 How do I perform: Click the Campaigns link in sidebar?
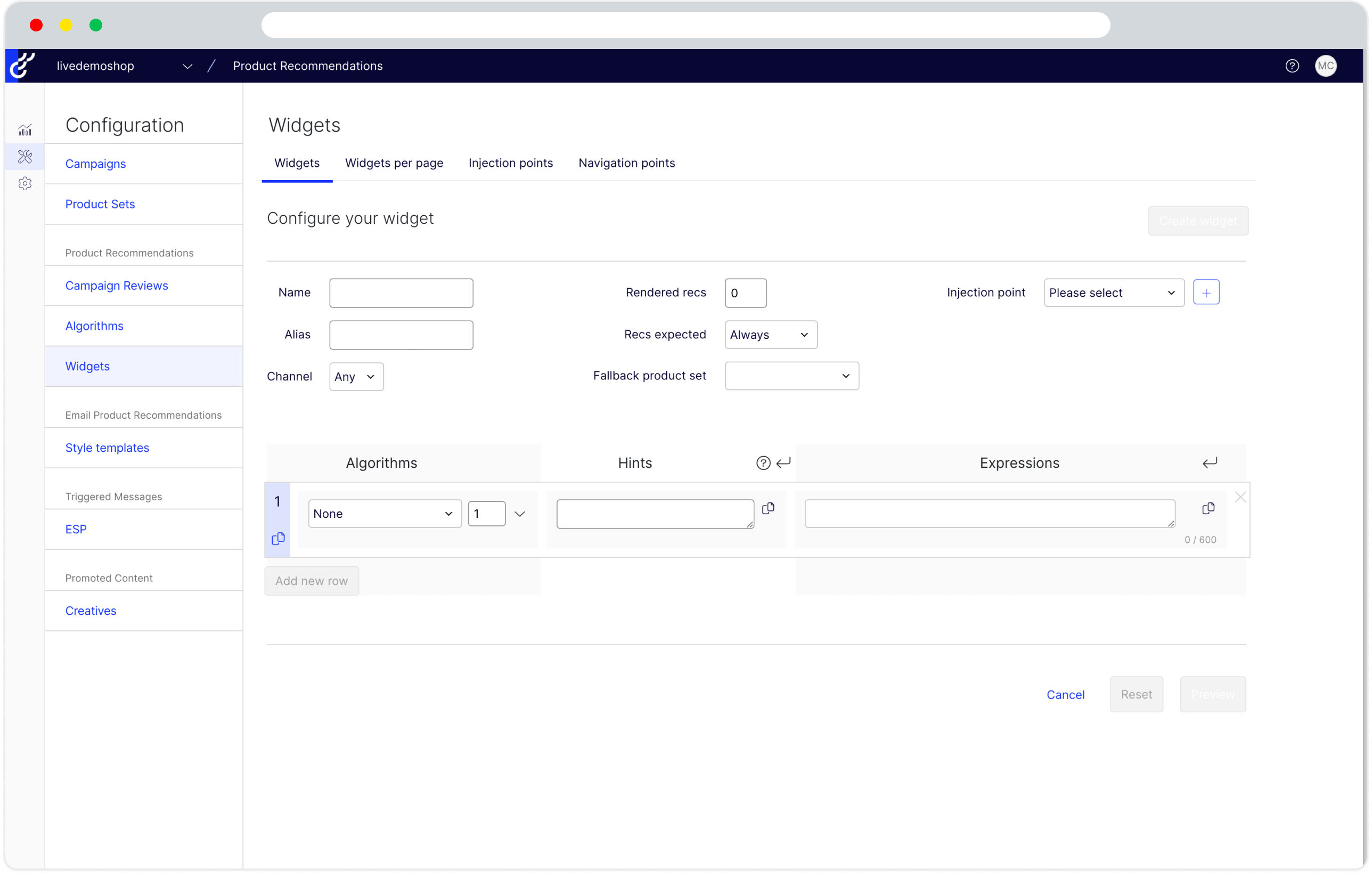click(x=95, y=162)
